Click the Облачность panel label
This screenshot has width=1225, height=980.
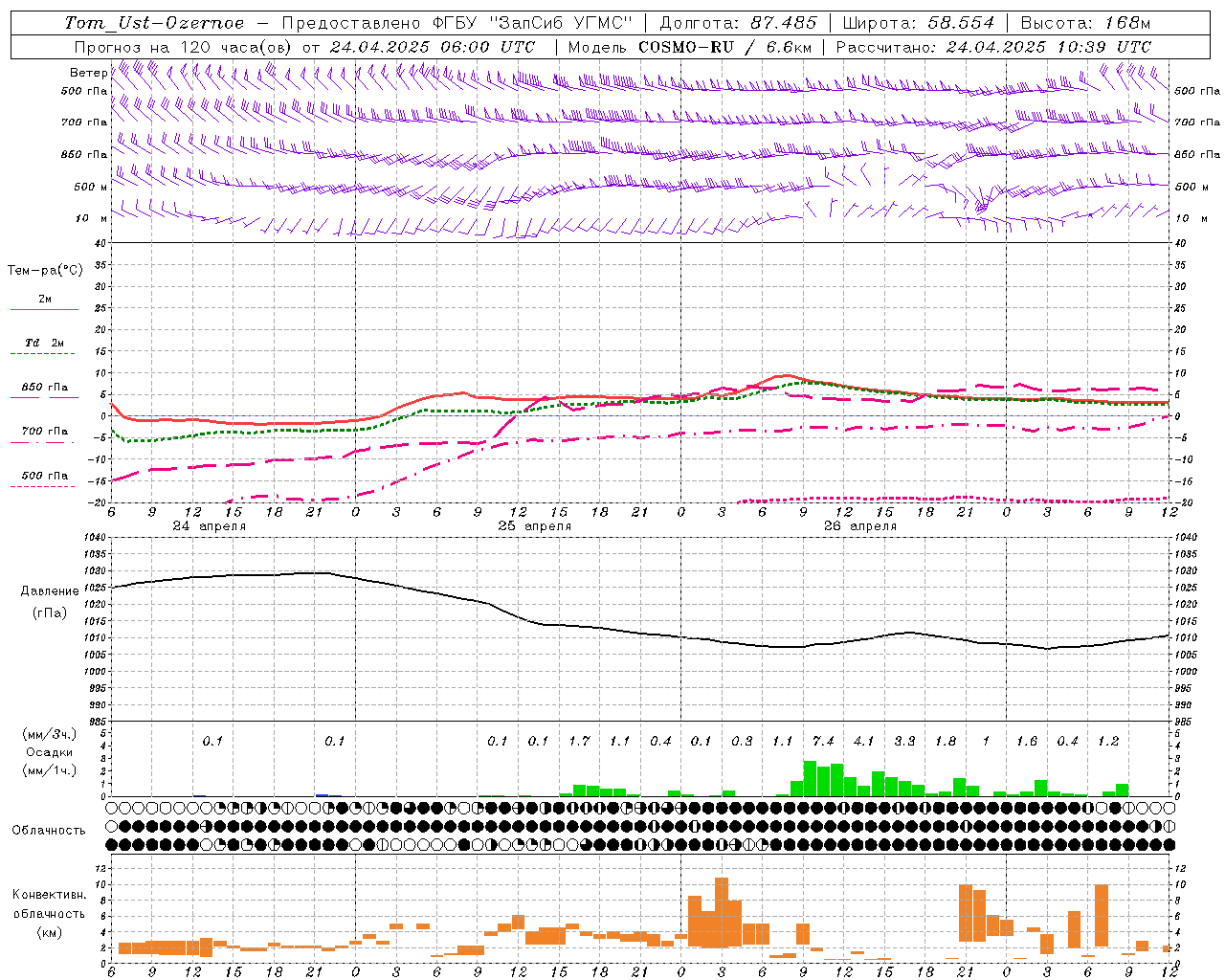pos(49,831)
